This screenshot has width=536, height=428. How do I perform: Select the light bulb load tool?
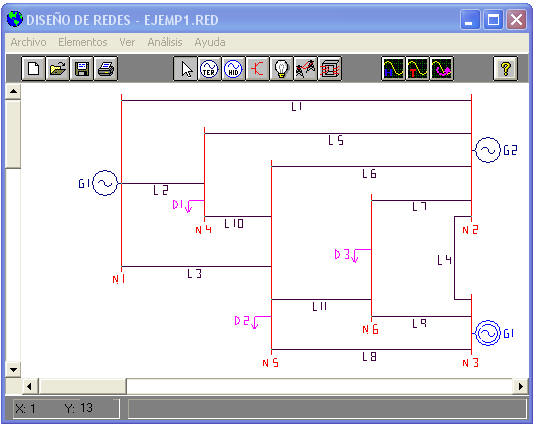[281, 69]
